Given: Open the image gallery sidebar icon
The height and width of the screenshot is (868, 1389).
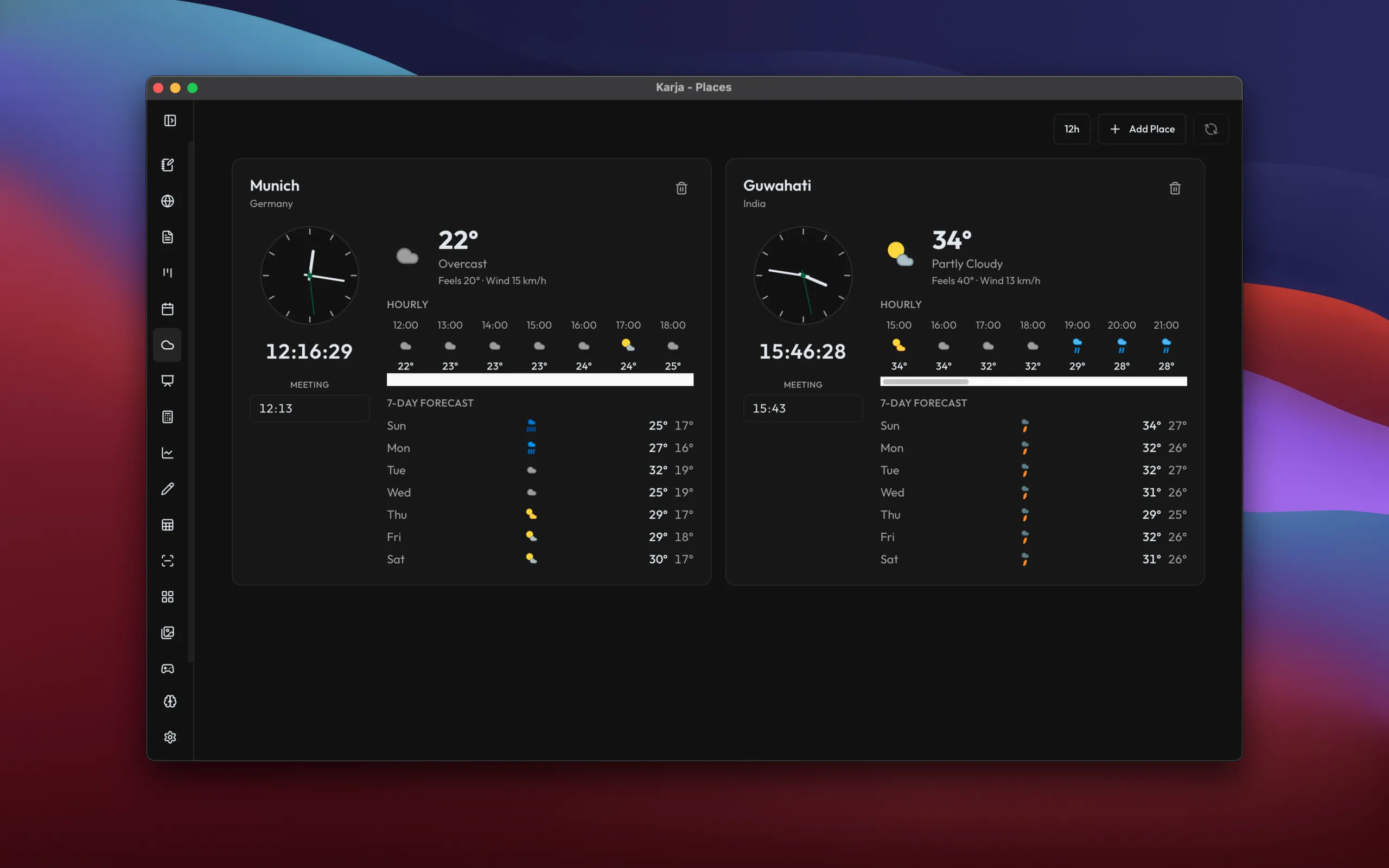Looking at the screenshot, I should [168, 633].
